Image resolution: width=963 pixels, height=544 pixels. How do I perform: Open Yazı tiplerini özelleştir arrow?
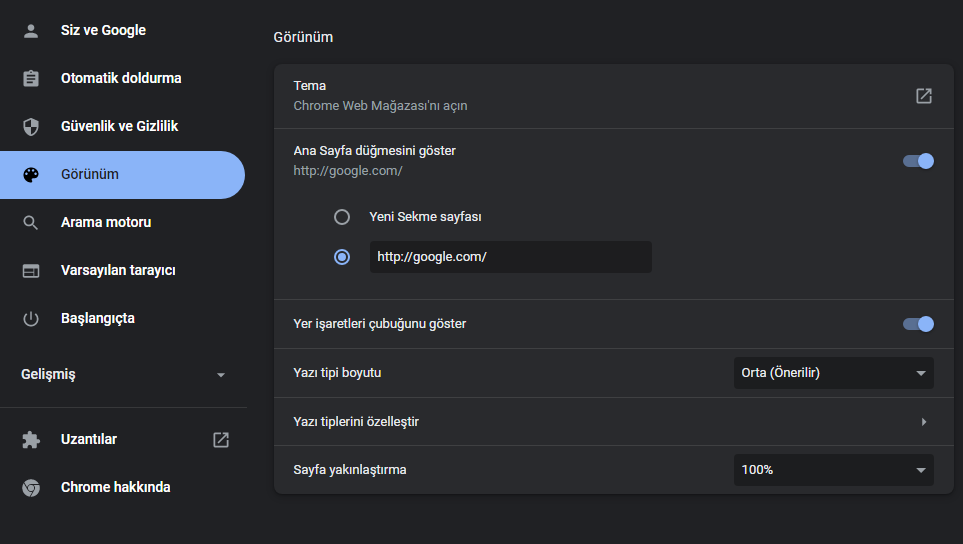(924, 422)
